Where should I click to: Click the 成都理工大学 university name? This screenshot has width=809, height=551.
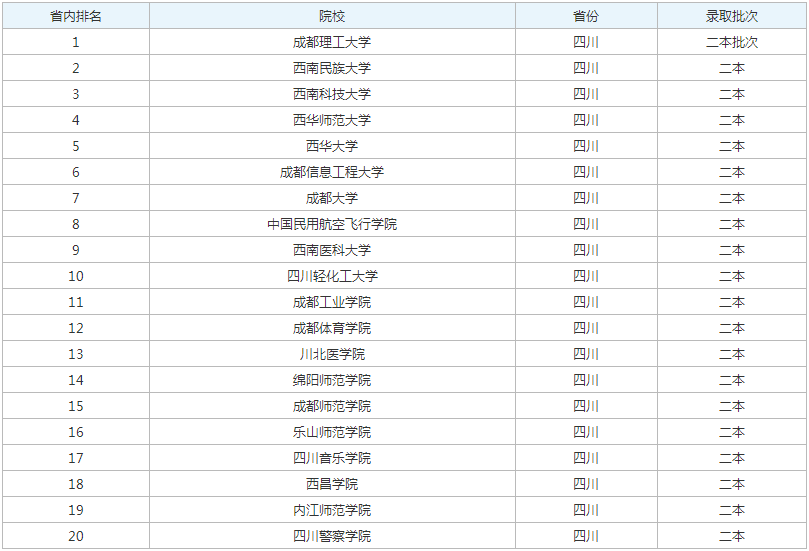331,42
